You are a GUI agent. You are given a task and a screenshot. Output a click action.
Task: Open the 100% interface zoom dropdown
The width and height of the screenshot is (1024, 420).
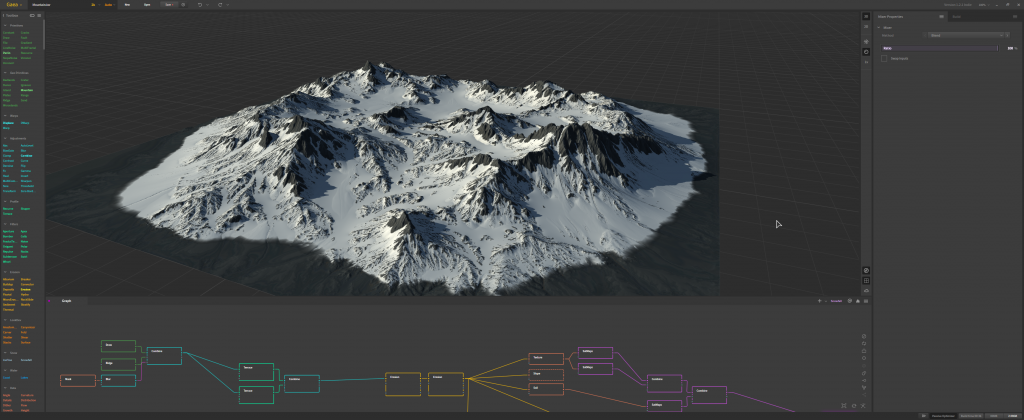click(983, 5)
